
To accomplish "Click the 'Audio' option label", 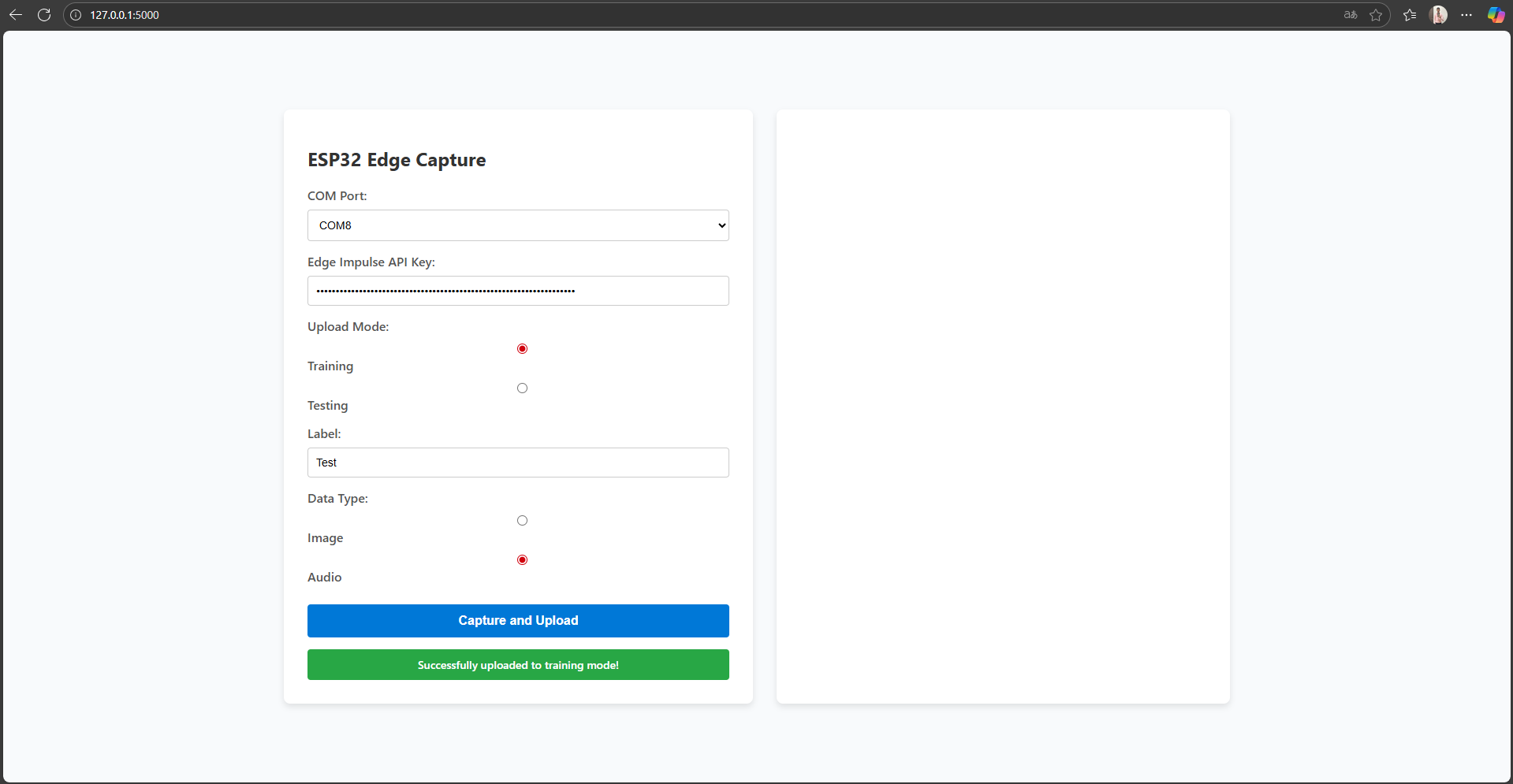I will (x=325, y=578).
